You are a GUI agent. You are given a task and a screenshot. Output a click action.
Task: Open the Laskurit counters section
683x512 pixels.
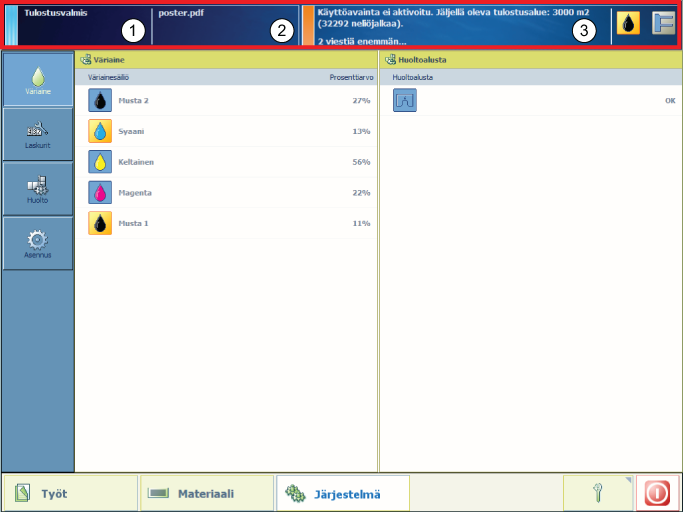37,134
